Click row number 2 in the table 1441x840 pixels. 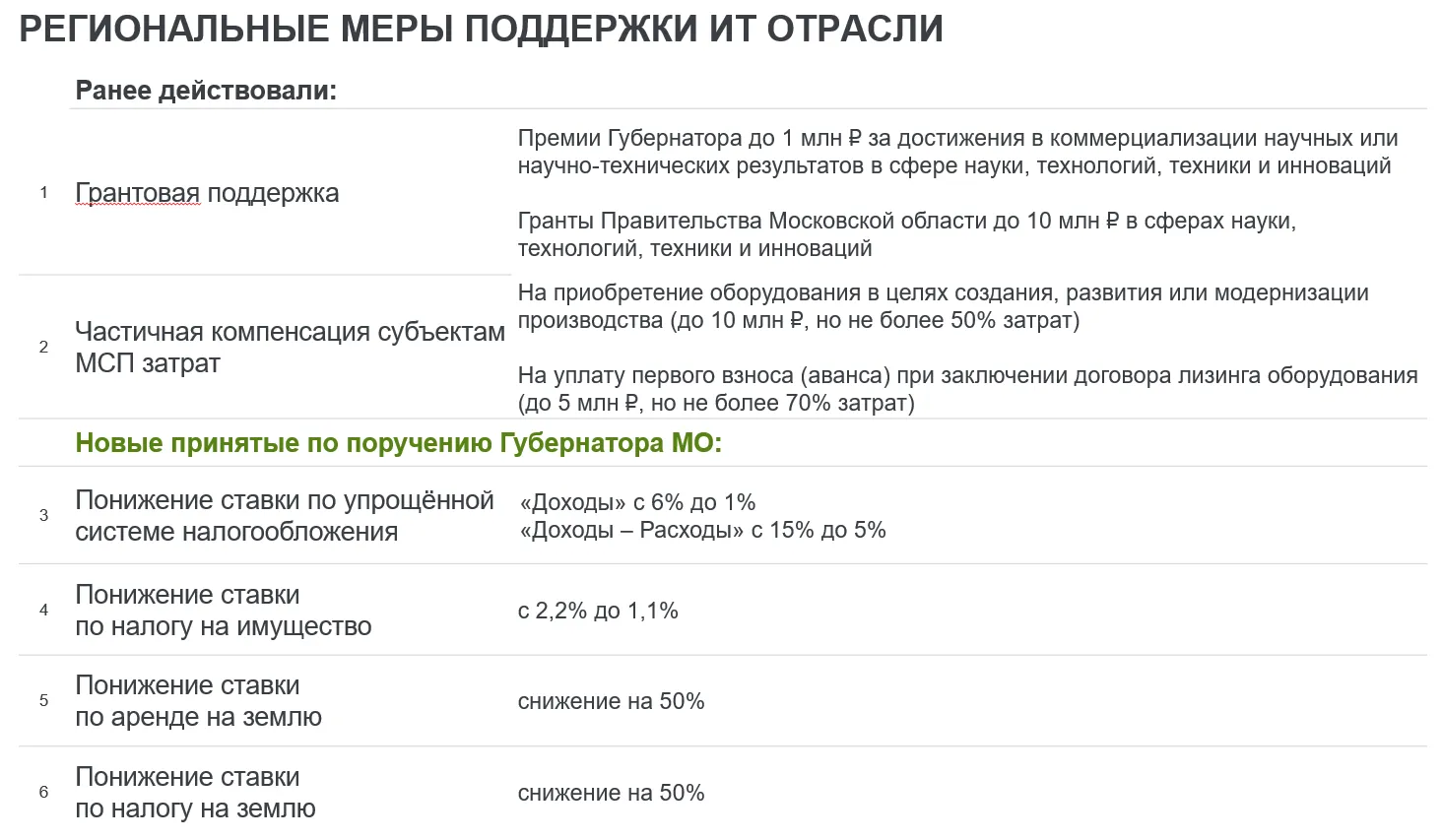click(43, 347)
